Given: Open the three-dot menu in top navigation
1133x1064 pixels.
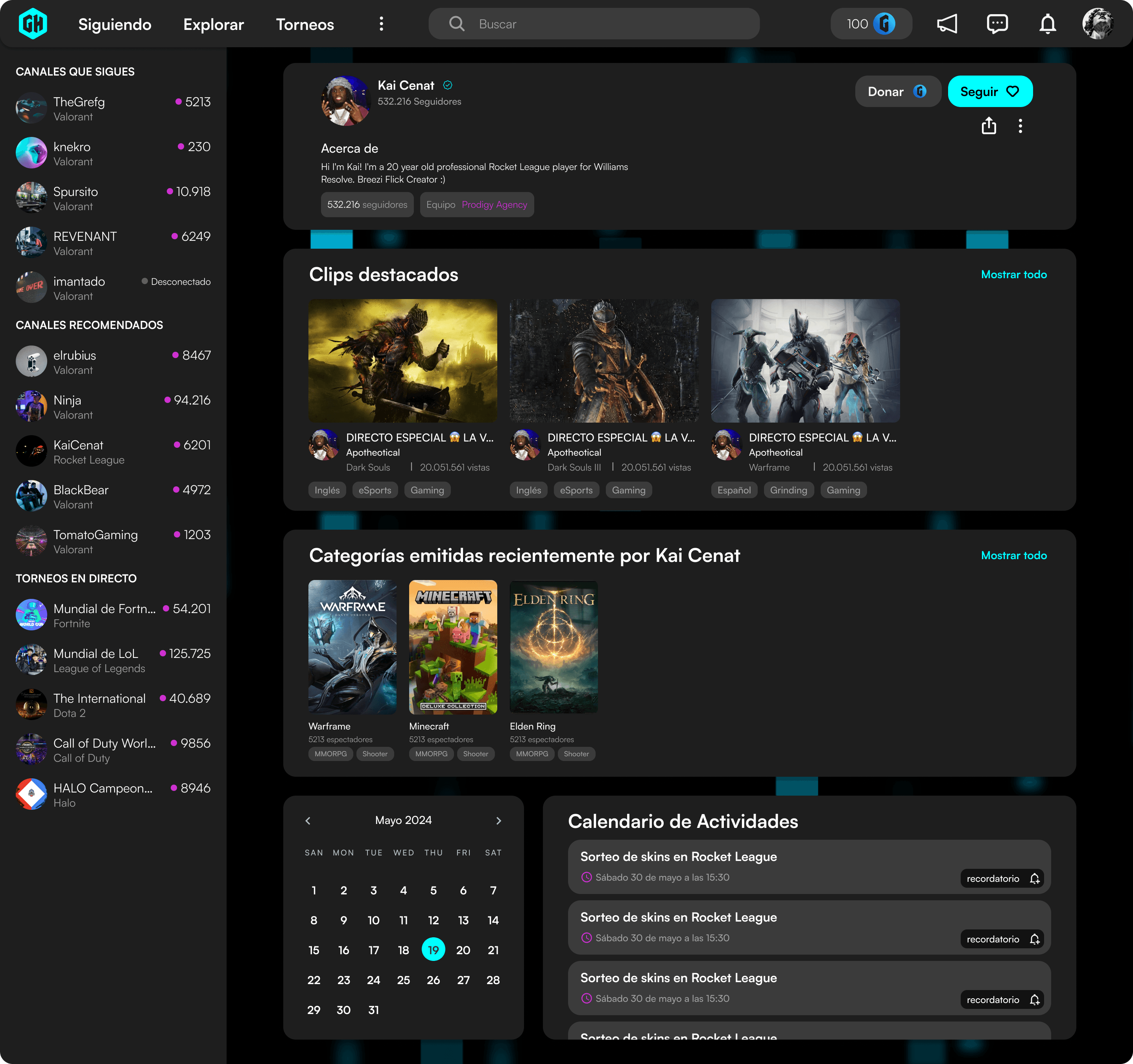Looking at the screenshot, I should point(381,24).
